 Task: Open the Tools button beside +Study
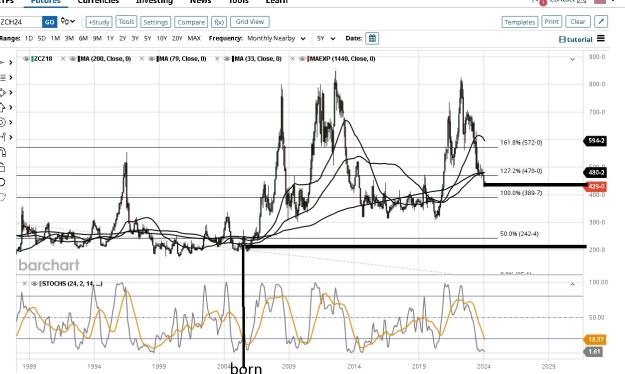126,22
